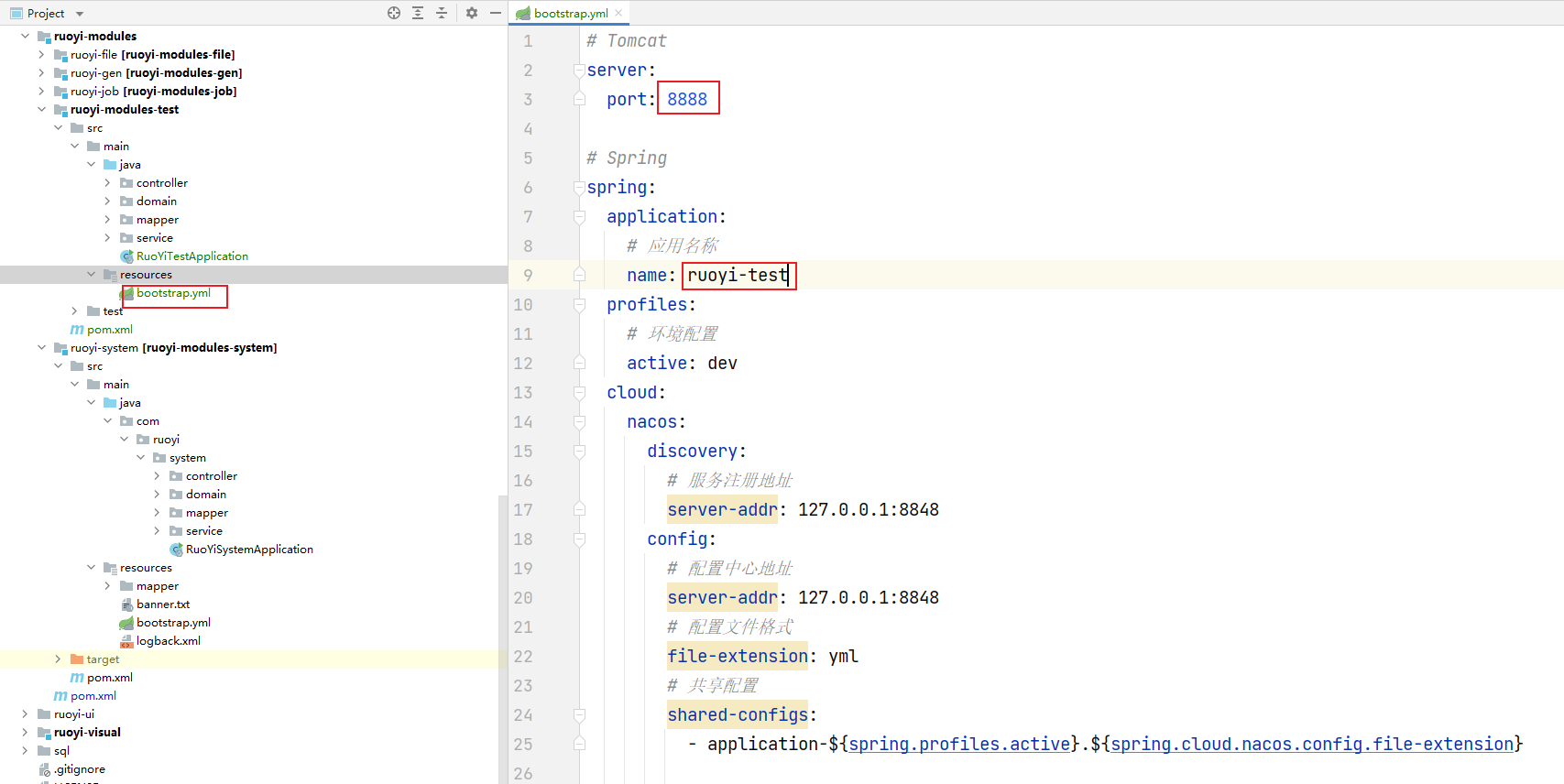Click the Collapse All icon in Project toolbar
Viewport: 1564px width, 784px height.
point(442,13)
